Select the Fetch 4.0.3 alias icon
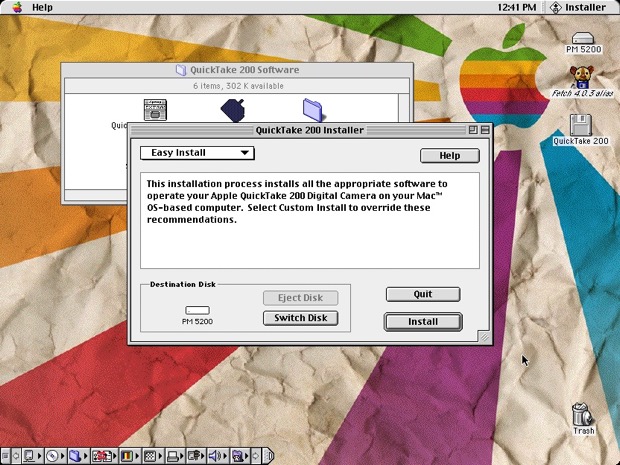 582,82
